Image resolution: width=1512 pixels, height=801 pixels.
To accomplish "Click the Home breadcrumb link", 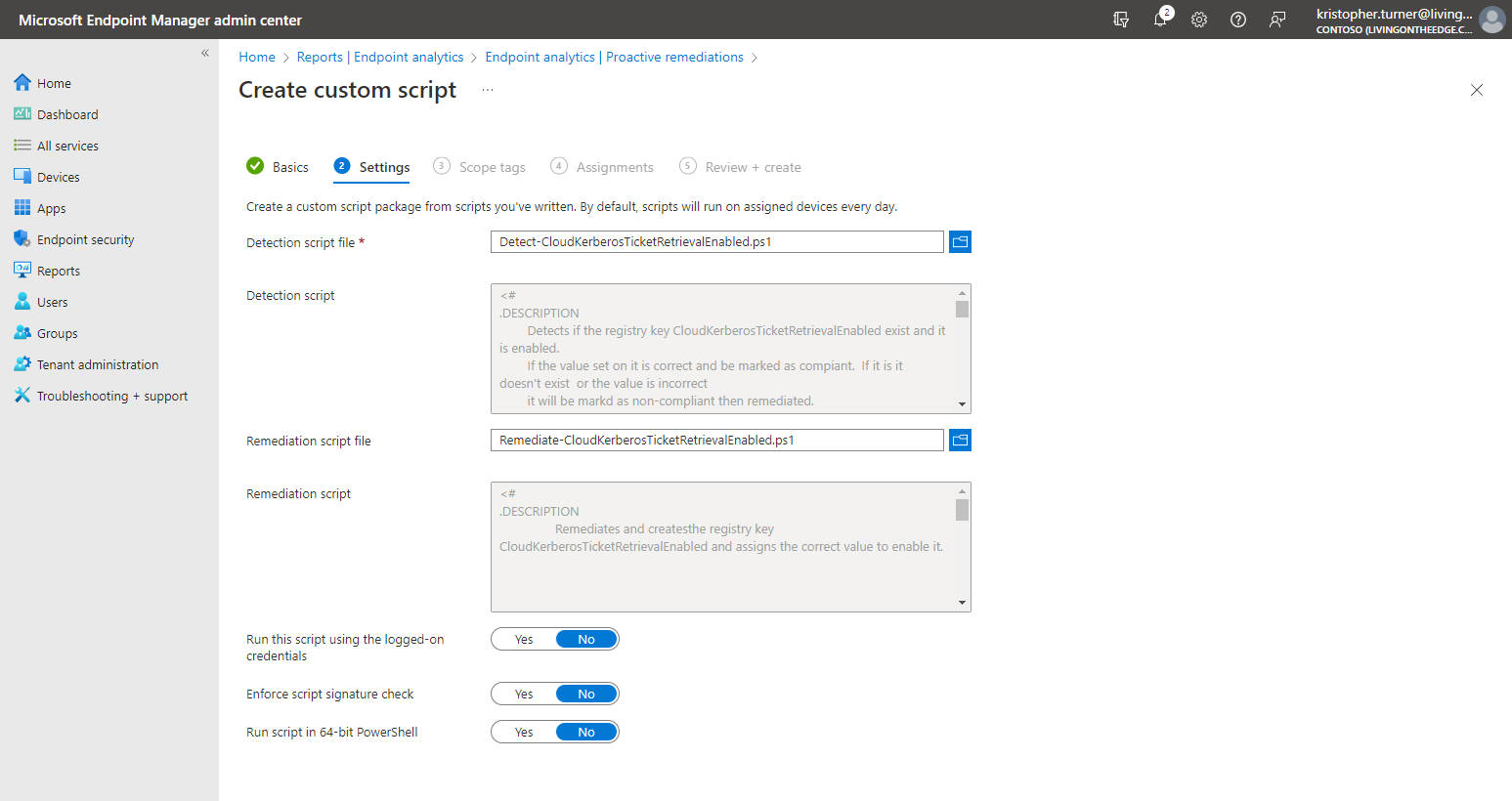I will pos(257,57).
